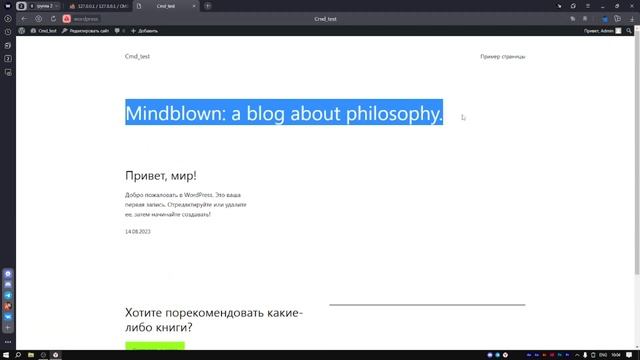Open comments bubble in admin bar
640x360 pixels.
coord(120,31)
